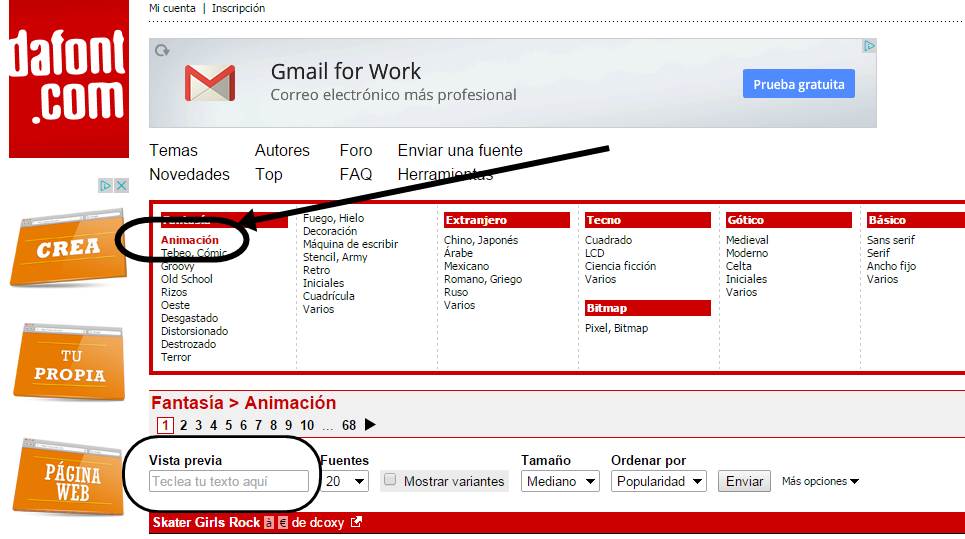
Task: Select the Celta category
Action: coord(739,266)
